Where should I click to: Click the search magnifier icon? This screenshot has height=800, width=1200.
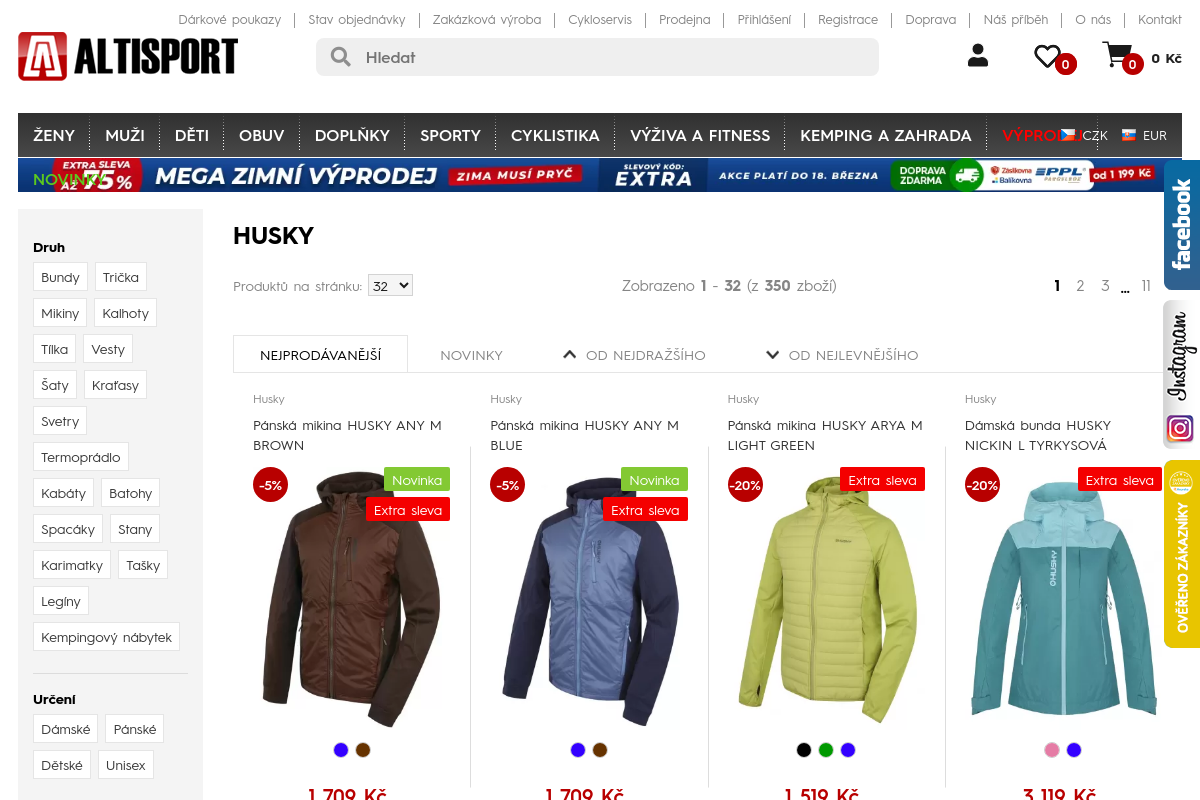click(340, 57)
